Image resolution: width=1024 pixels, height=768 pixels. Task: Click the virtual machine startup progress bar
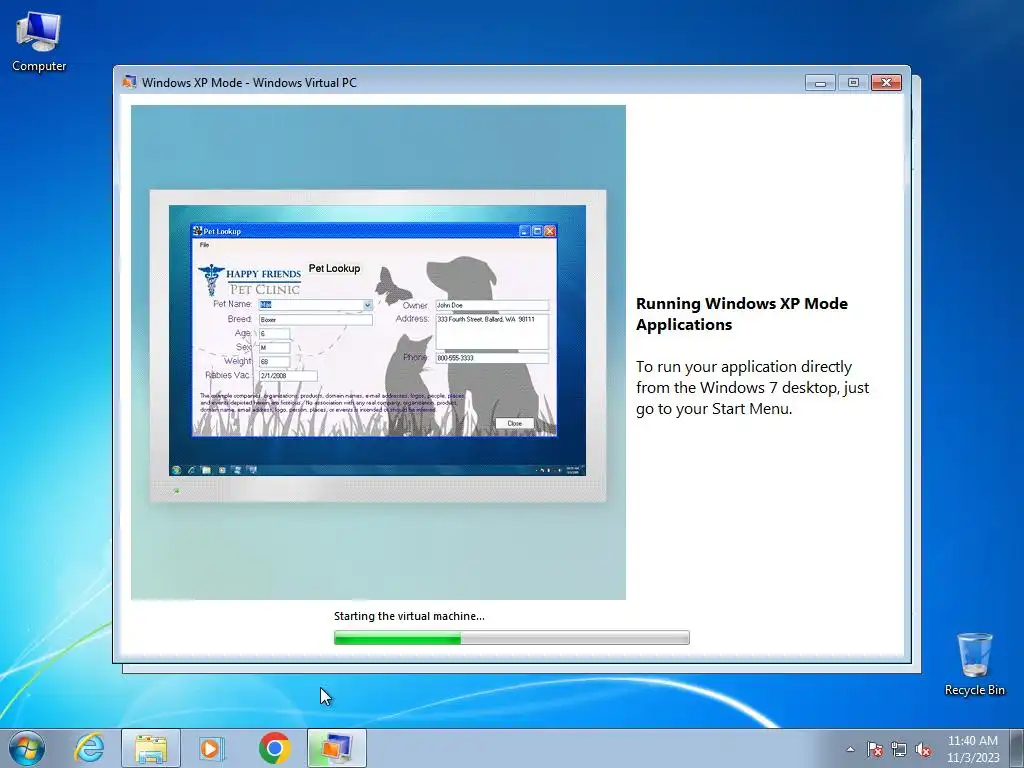[x=511, y=637]
